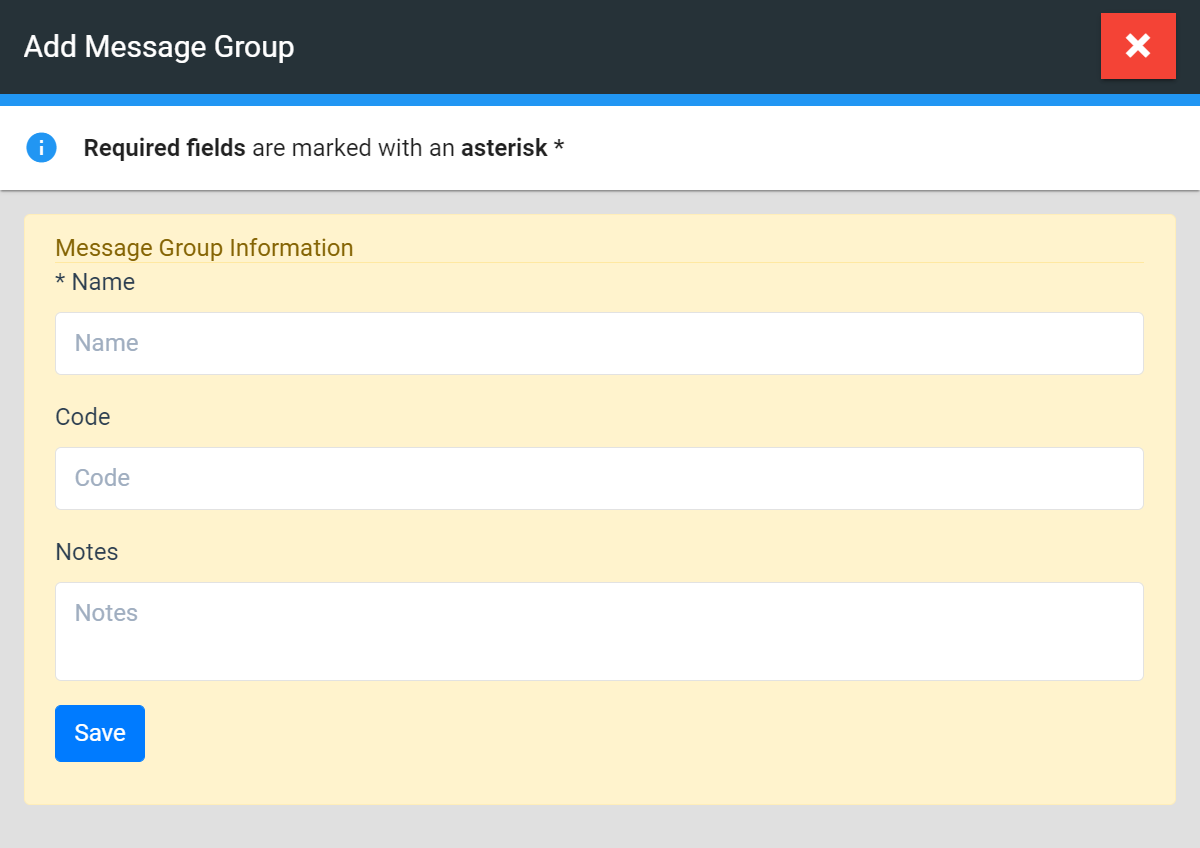This screenshot has height=848, width=1200.
Task: Click the asterisk before the Name label
Action: pos(60,282)
